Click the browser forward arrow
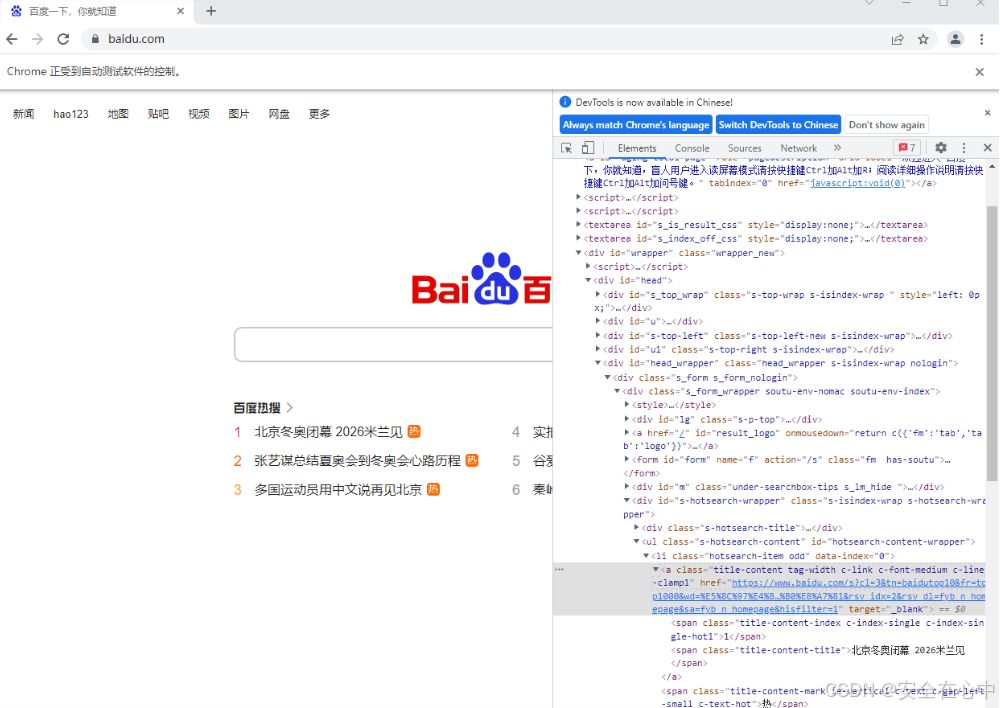 [x=38, y=39]
